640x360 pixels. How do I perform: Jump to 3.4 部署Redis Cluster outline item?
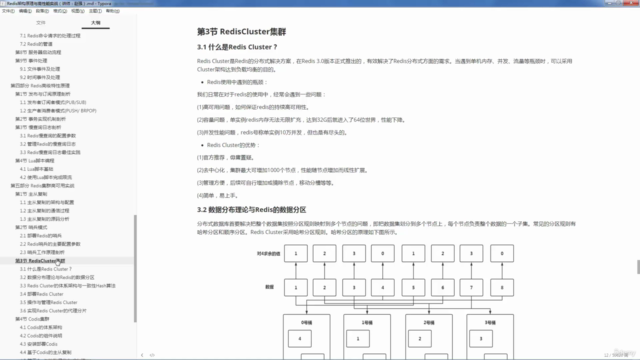(x=42, y=294)
